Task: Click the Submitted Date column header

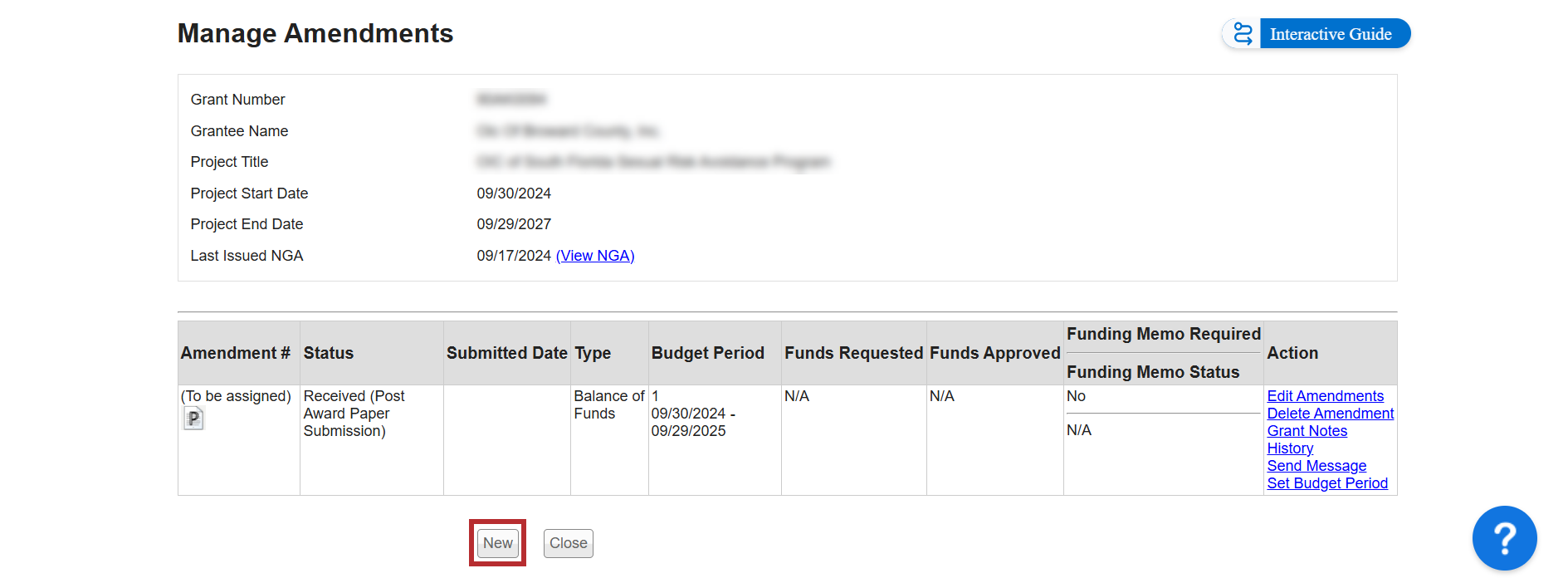Action: click(x=506, y=353)
